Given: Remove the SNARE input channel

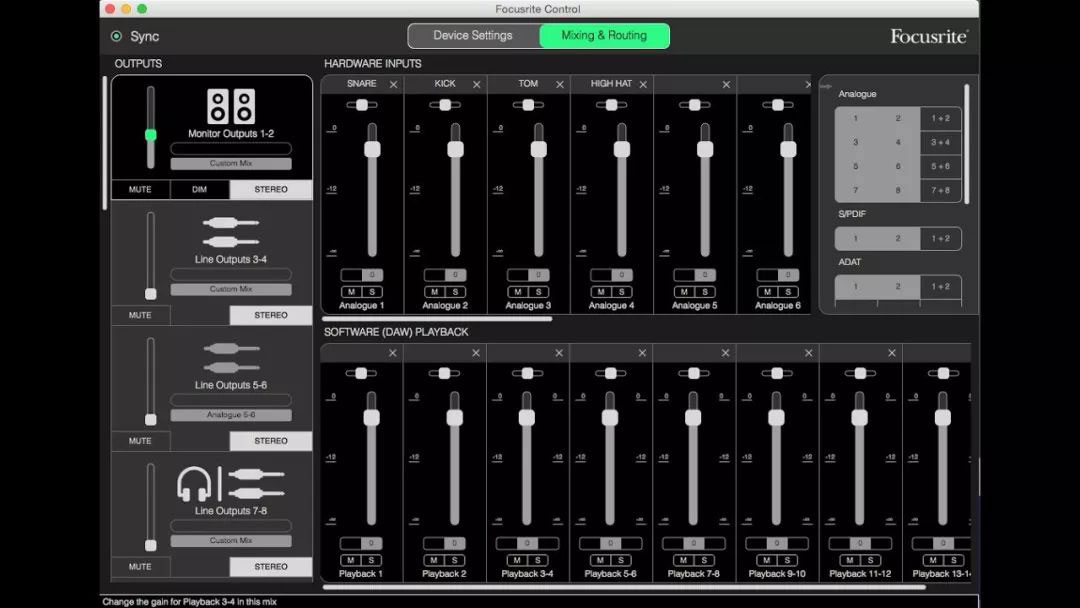Looking at the screenshot, I should click(x=392, y=84).
